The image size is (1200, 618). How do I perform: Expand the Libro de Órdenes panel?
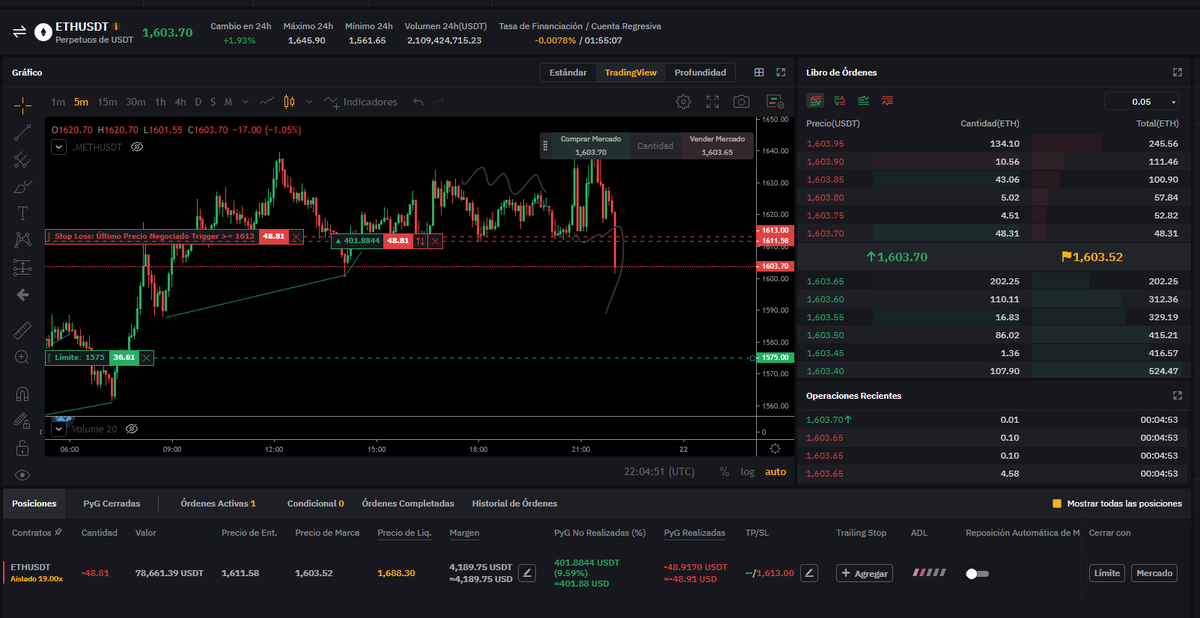pos(1177,72)
